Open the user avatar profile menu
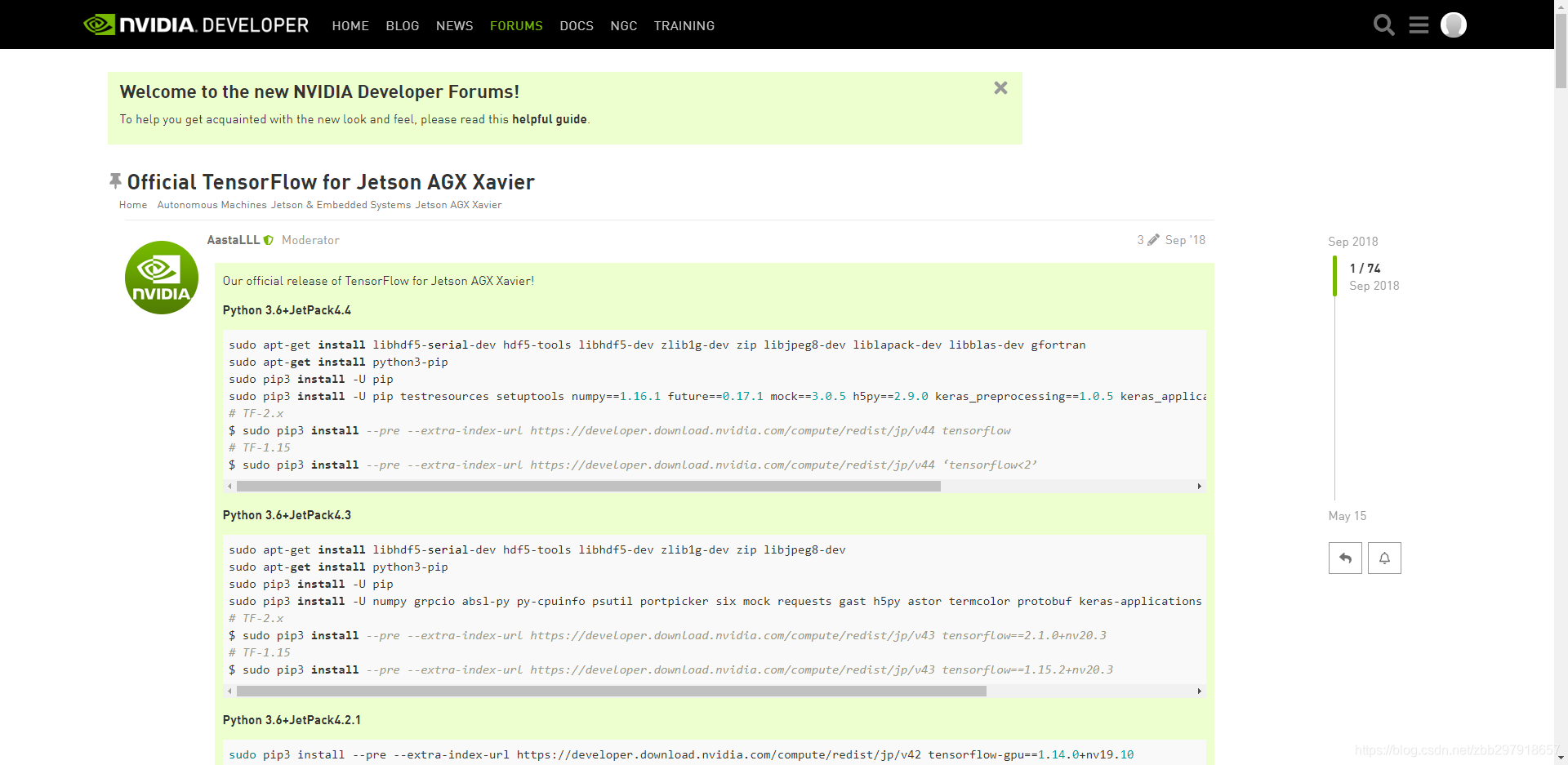 point(1453,25)
